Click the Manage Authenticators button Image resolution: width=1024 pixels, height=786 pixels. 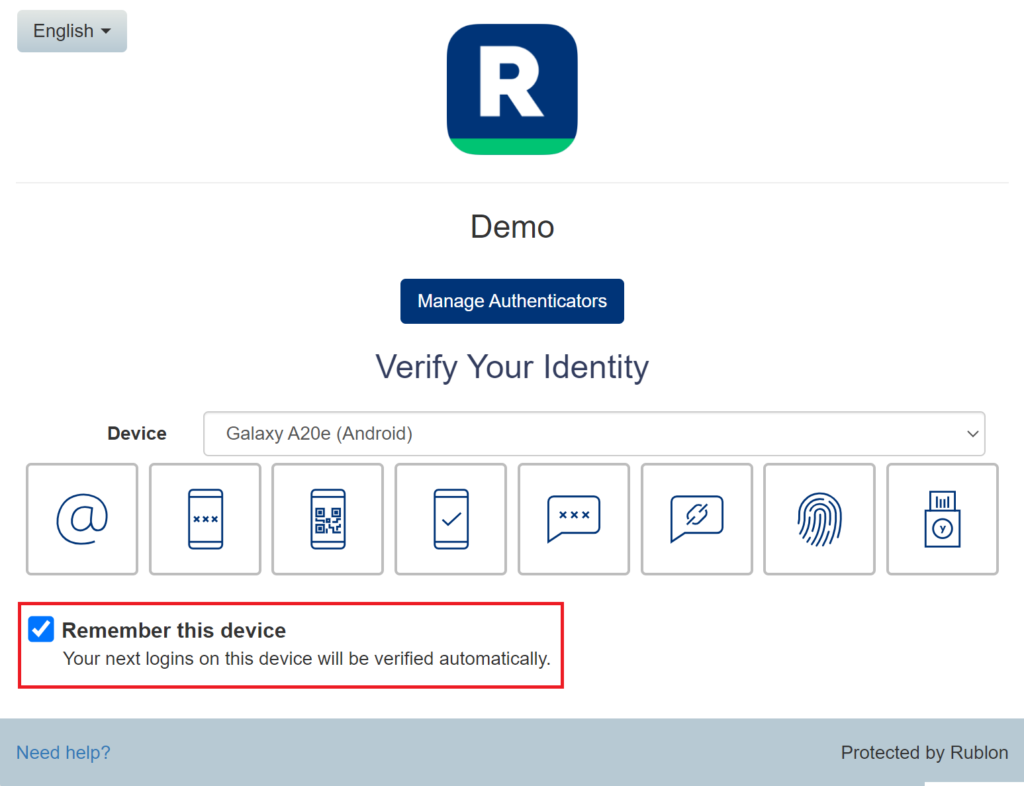point(512,301)
